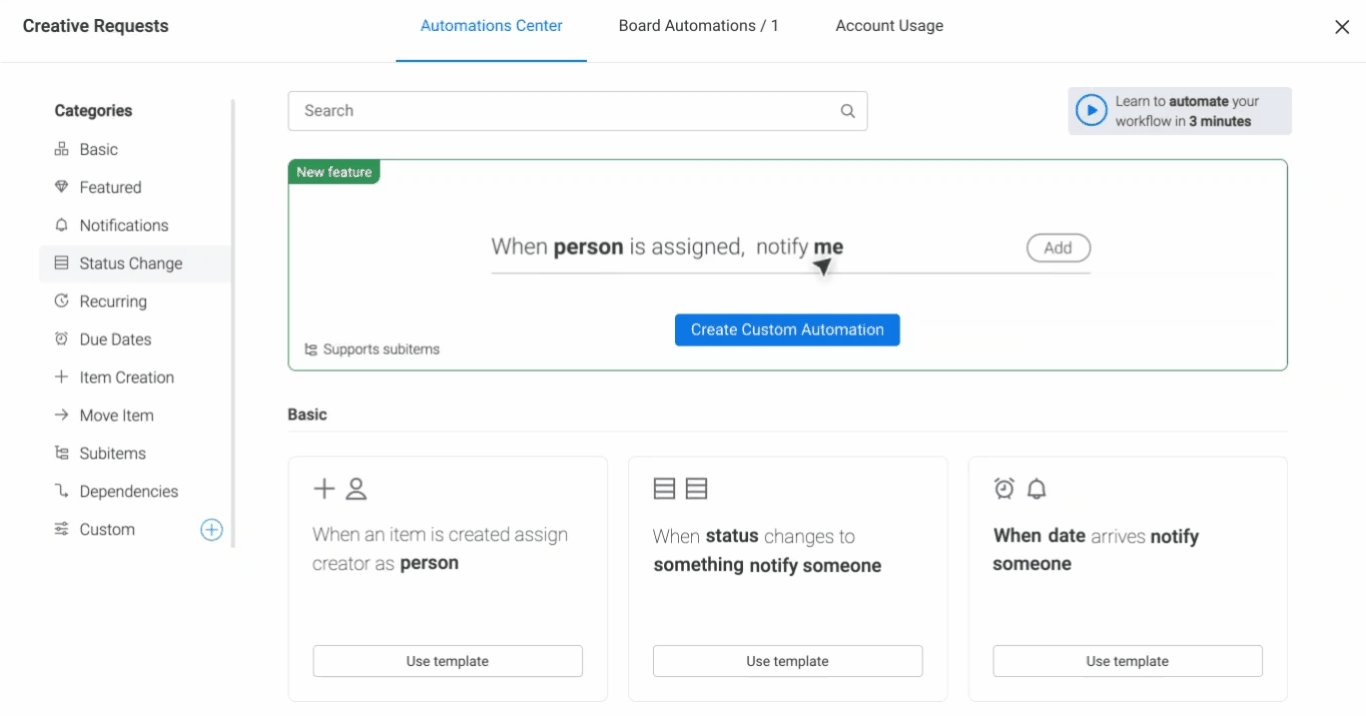Click the Add button in the new feature banner
The image size is (1366, 716).
[x=1058, y=248]
